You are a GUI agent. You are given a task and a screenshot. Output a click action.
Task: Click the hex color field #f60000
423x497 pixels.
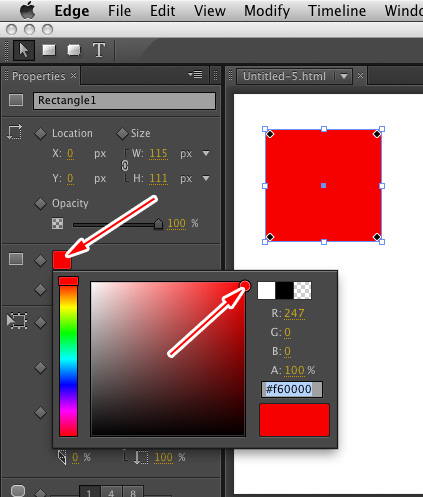coord(292,389)
